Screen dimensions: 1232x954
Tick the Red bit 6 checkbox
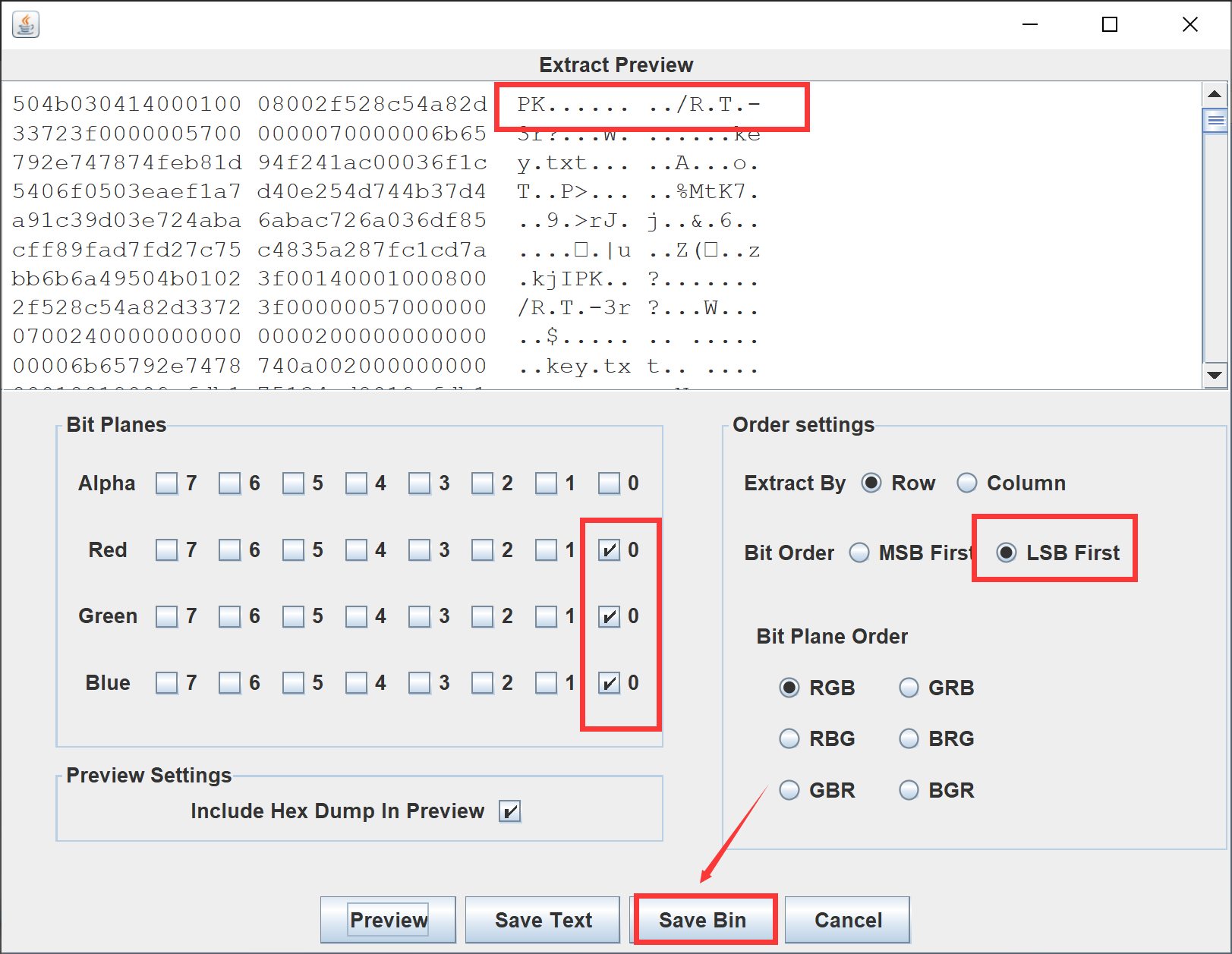tap(229, 549)
